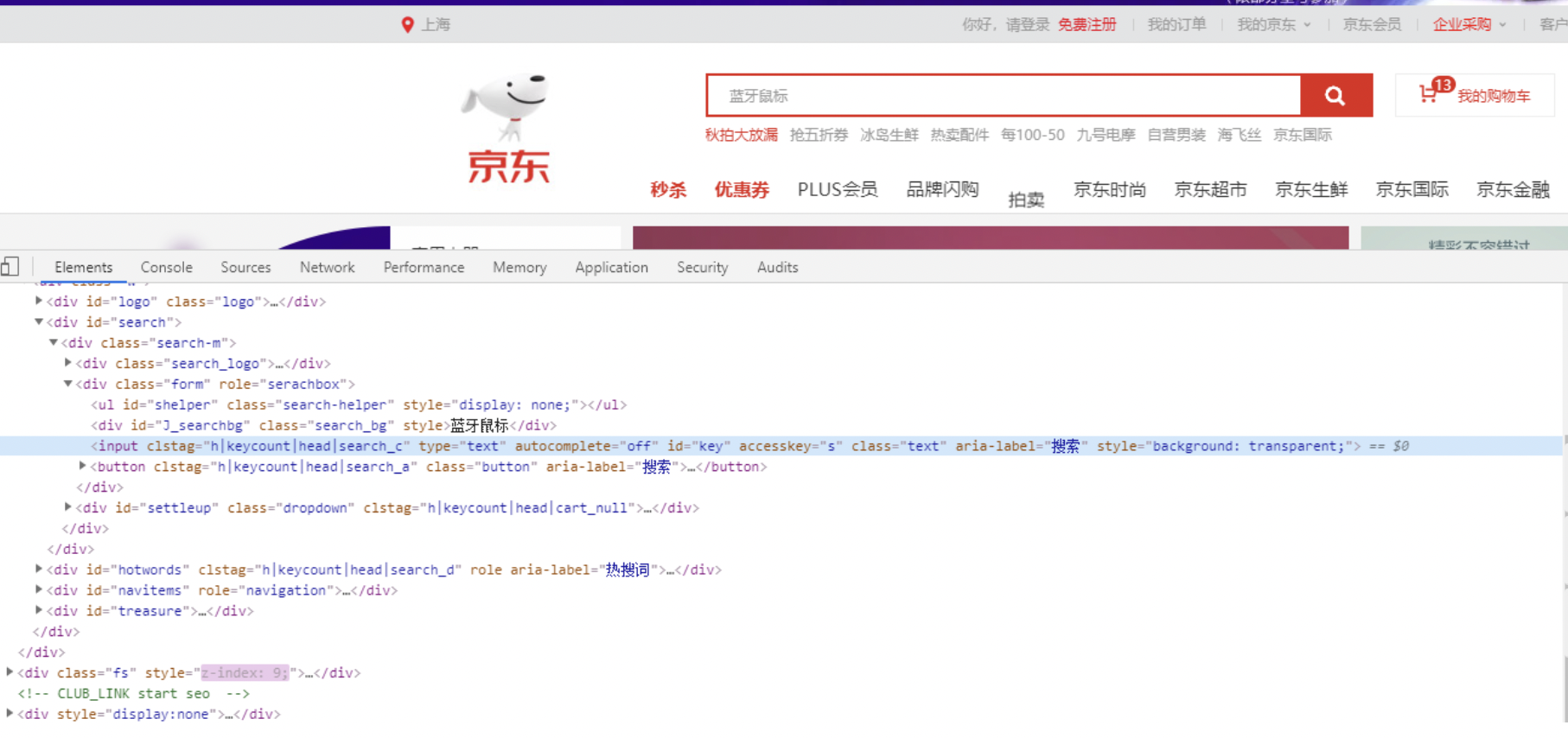Expand 我的京东 dropdown

pyautogui.click(x=1274, y=25)
